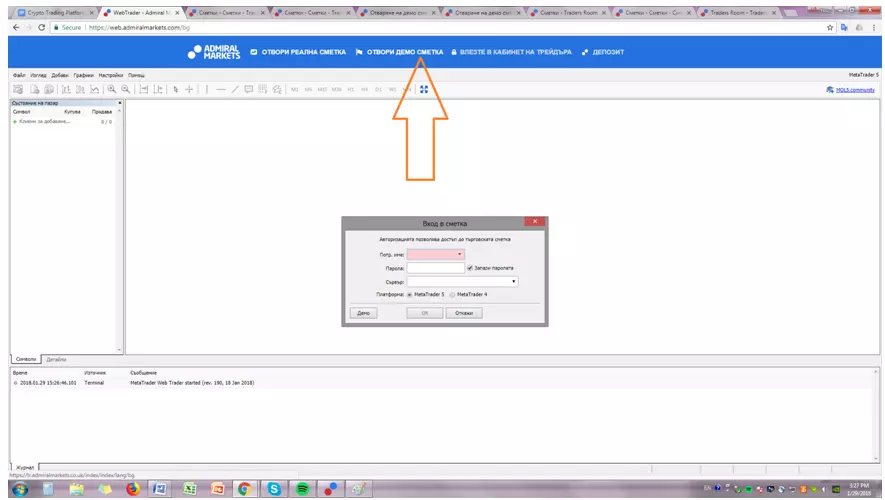The height and width of the screenshot is (500, 885).
Task: Click the text label comment tool
Action: [248, 89]
